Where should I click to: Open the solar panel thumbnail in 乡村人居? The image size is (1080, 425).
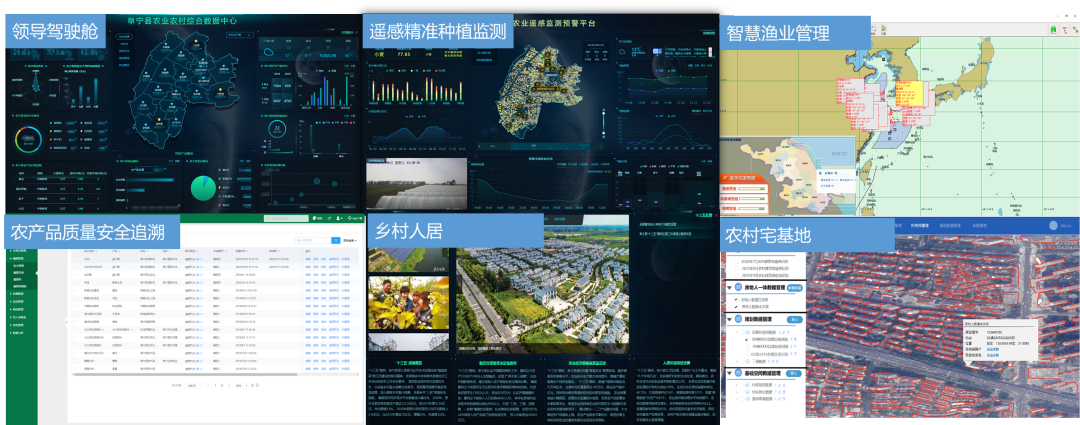[x=408, y=260]
